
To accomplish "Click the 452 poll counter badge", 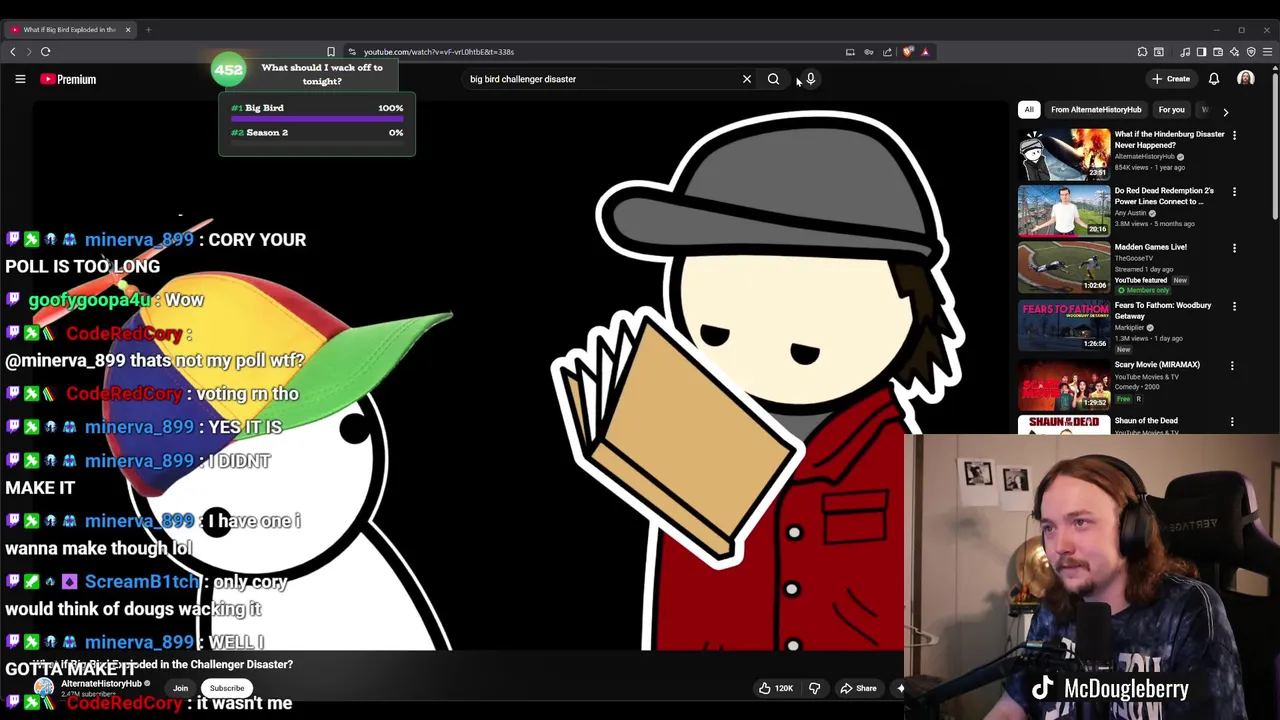I will coord(228,70).
